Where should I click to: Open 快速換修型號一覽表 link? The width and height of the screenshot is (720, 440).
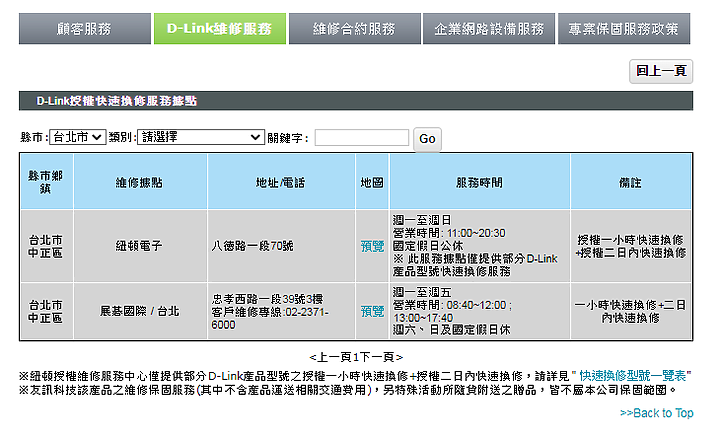click(x=632, y=376)
